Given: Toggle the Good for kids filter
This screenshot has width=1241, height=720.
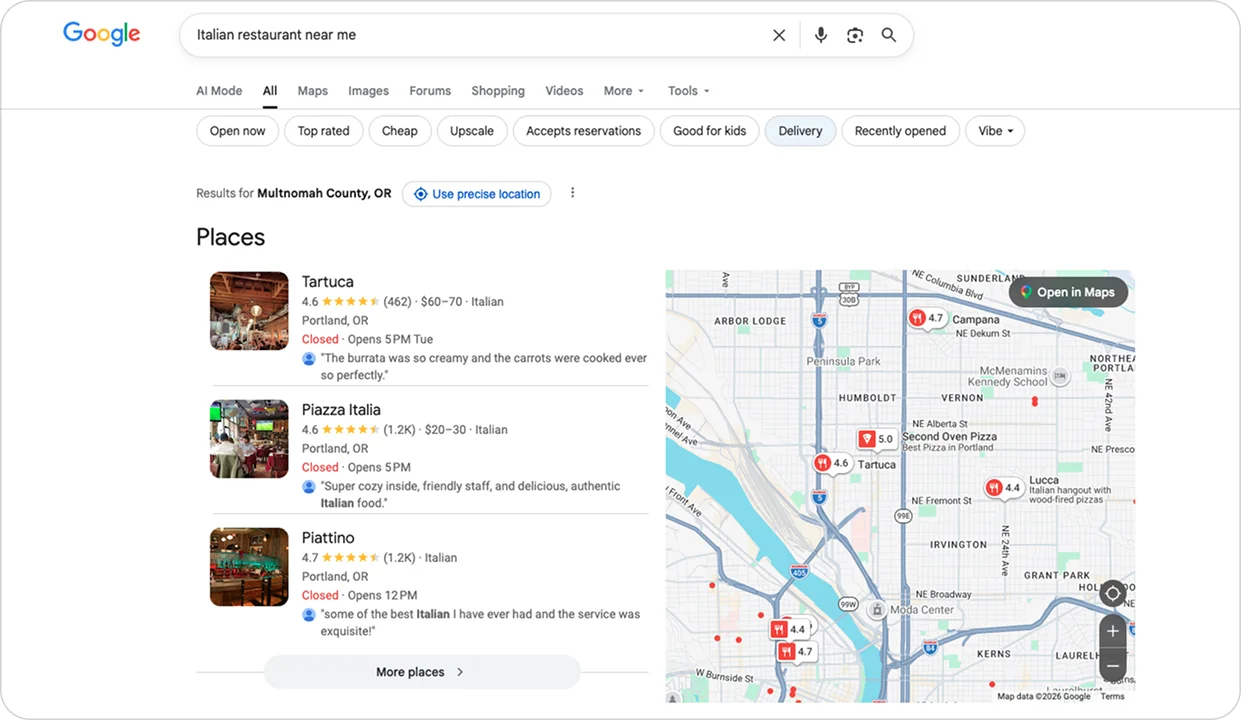Looking at the screenshot, I should [710, 131].
